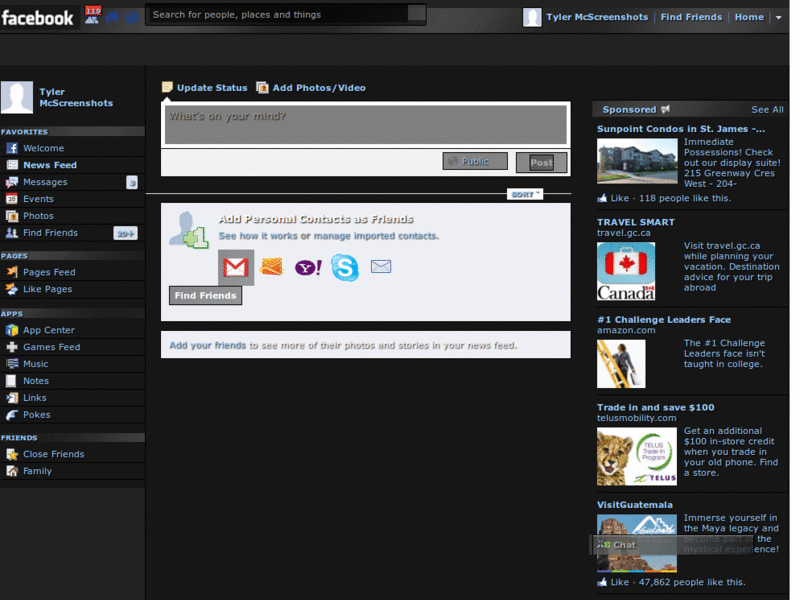Click the Sunpoint Condos ad image
Viewport: 800px width, 600px height.
point(637,161)
